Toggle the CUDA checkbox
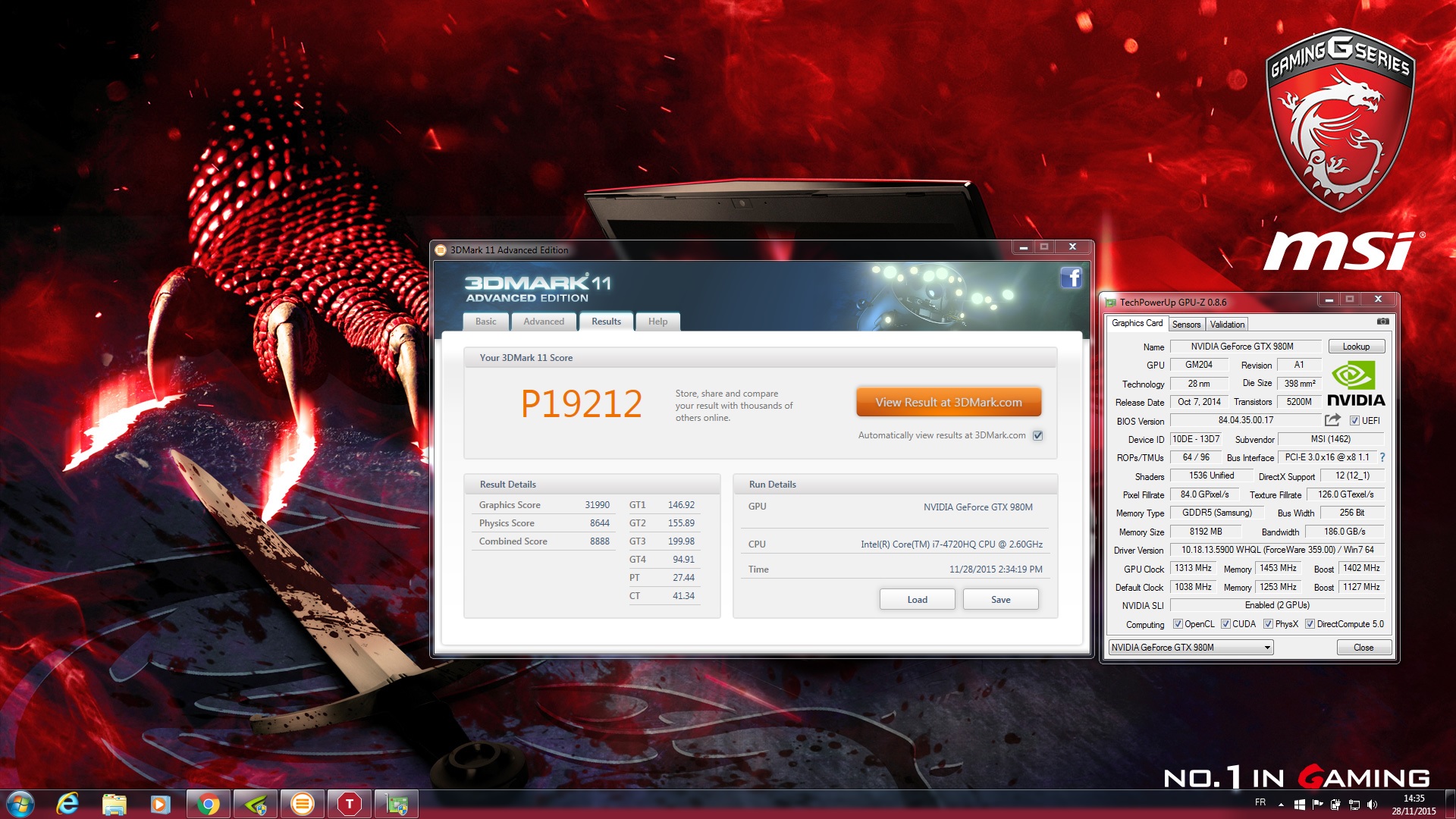 click(x=1225, y=624)
